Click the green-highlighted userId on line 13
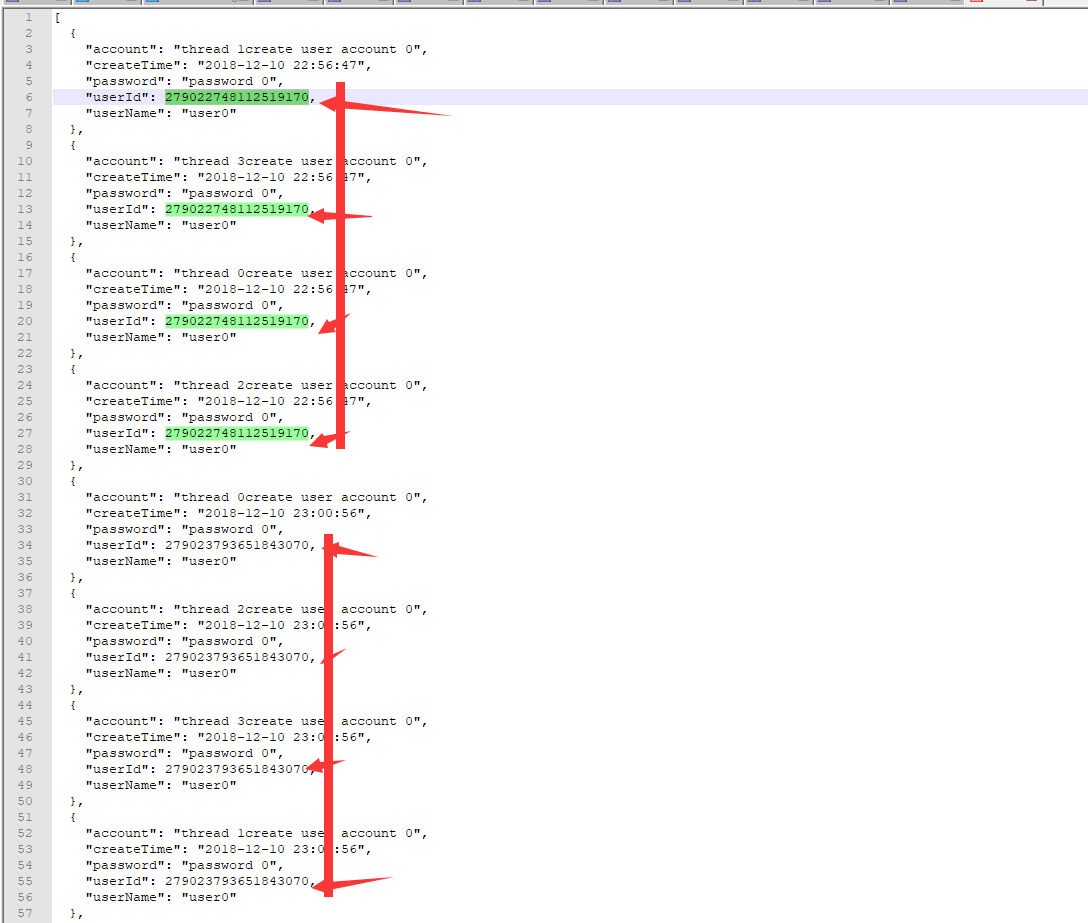 (236, 209)
